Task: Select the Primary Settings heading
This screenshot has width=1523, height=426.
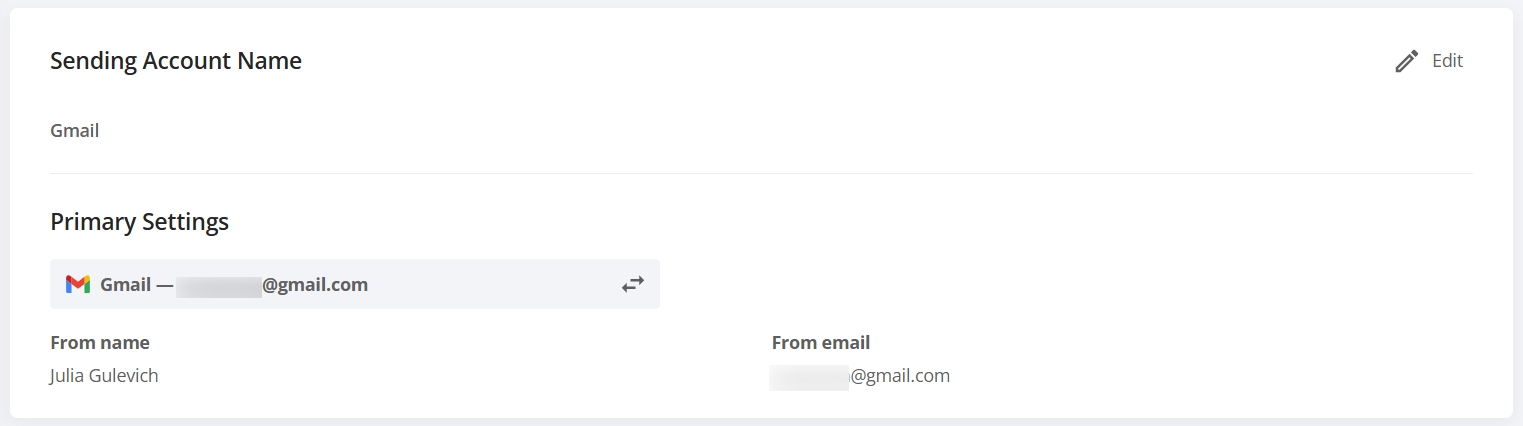Action: click(x=139, y=222)
